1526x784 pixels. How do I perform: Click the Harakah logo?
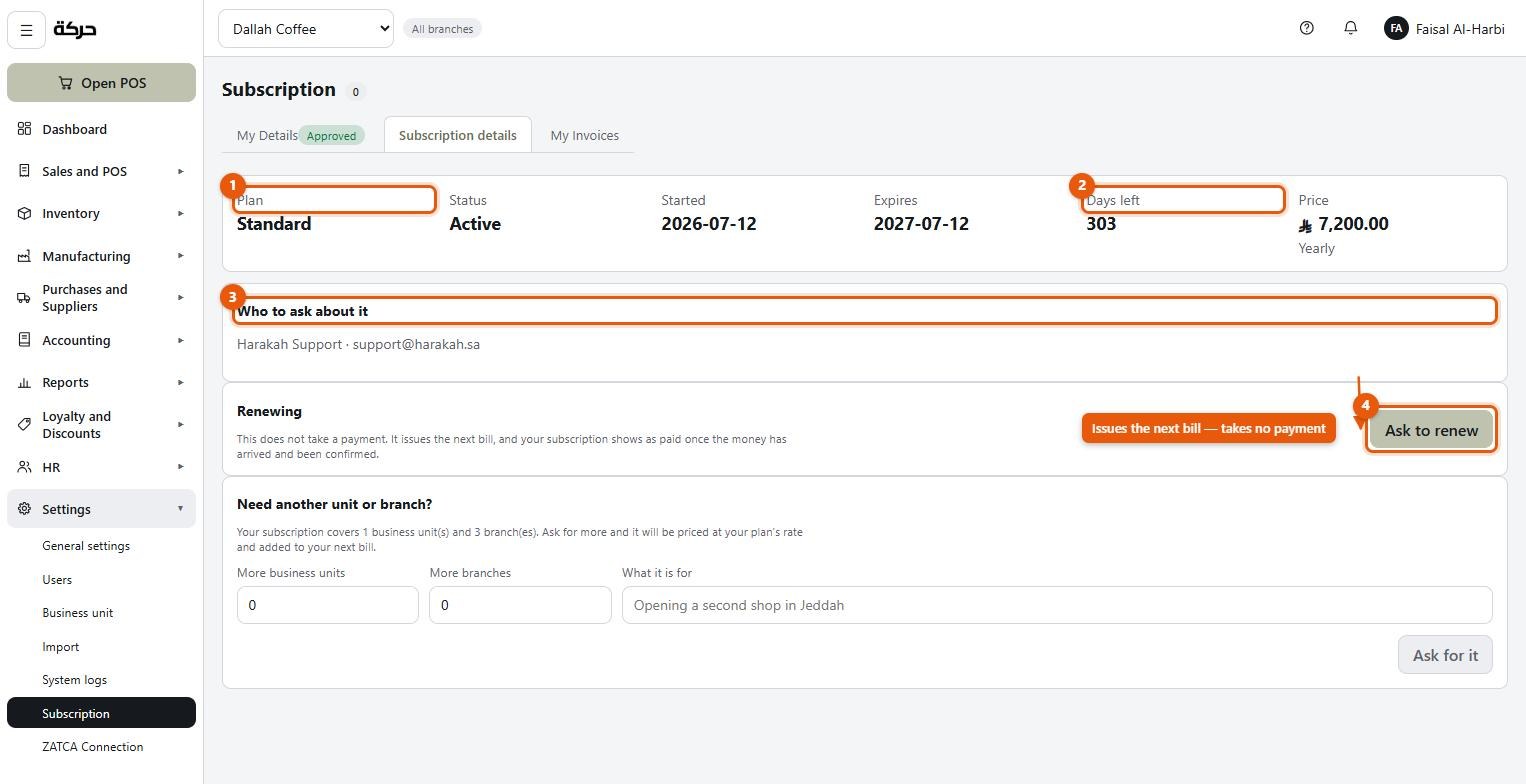point(75,29)
